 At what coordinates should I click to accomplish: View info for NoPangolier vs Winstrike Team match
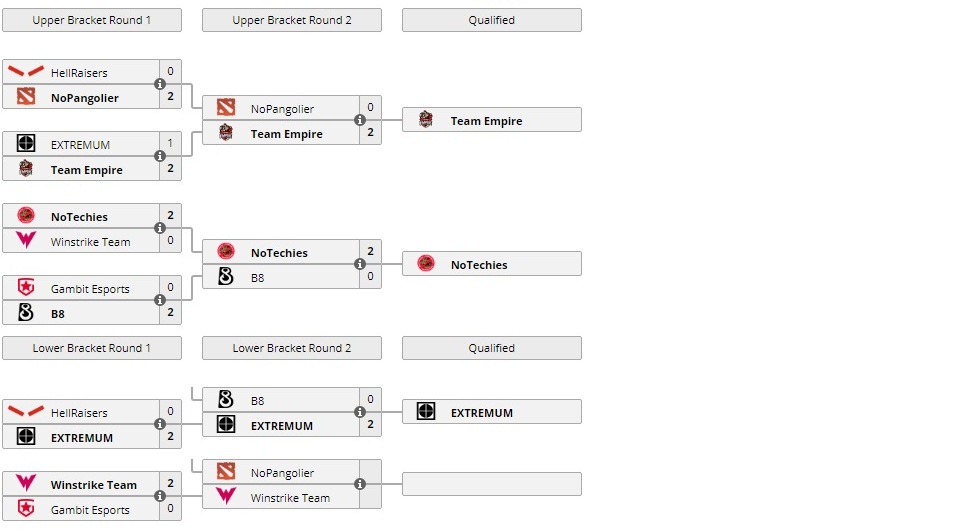click(x=360, y=485)
